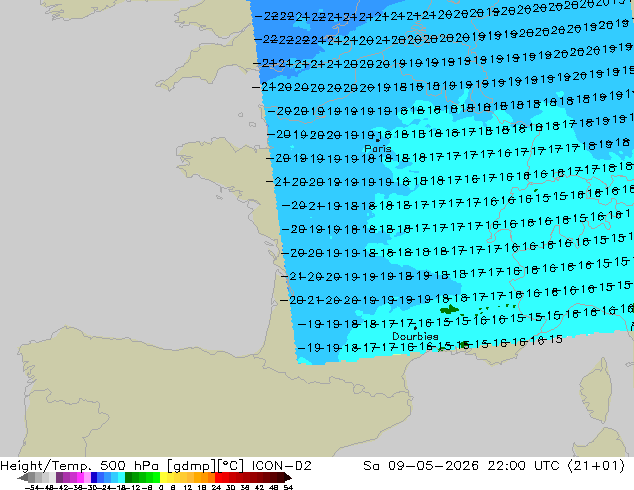This screenshot has width=634, height=490.
Task: Click the '22:00 UTC' time text
Action: pos(523,466)
